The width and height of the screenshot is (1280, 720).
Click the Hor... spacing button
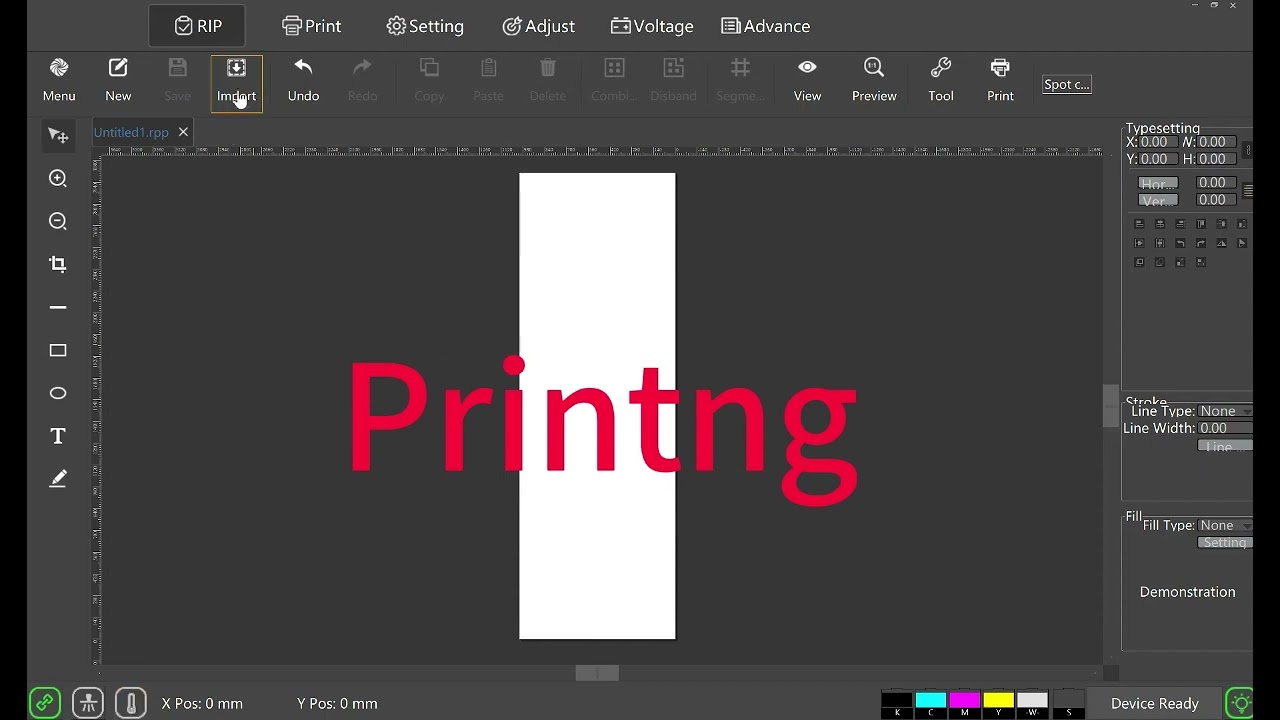click(1158, 183)
